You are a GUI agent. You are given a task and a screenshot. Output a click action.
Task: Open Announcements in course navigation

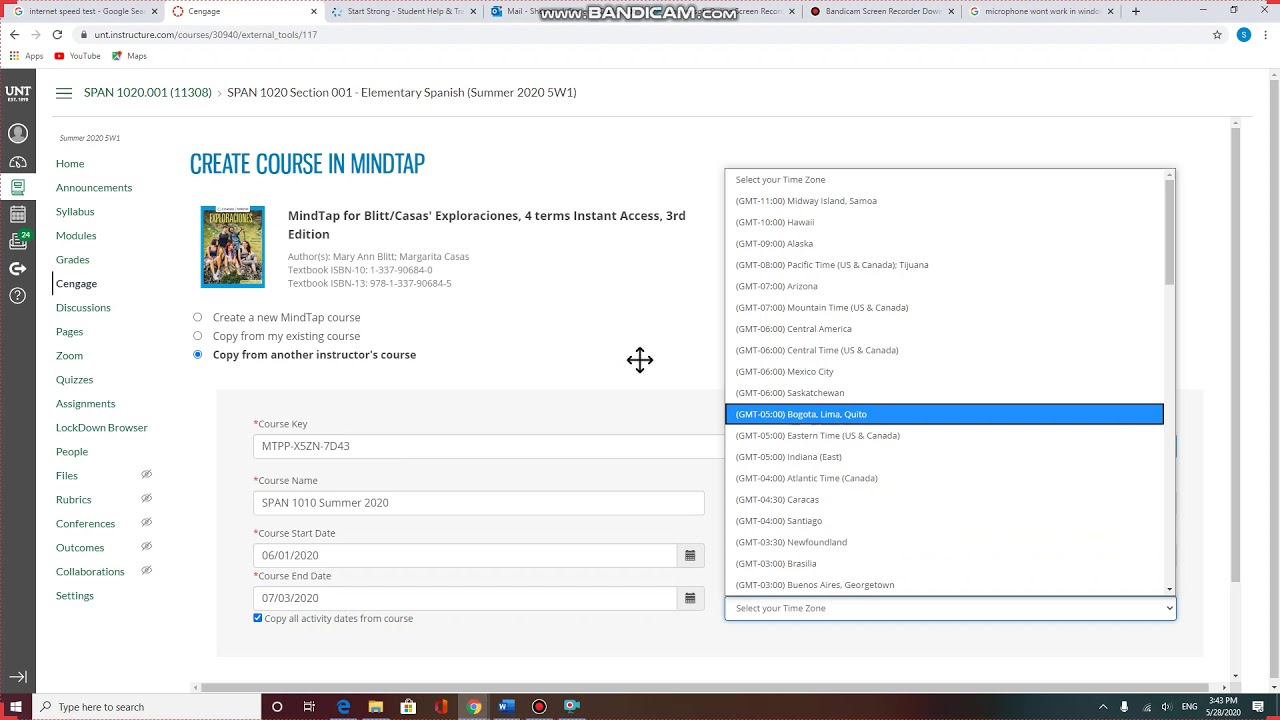click(x=94, y=187)
